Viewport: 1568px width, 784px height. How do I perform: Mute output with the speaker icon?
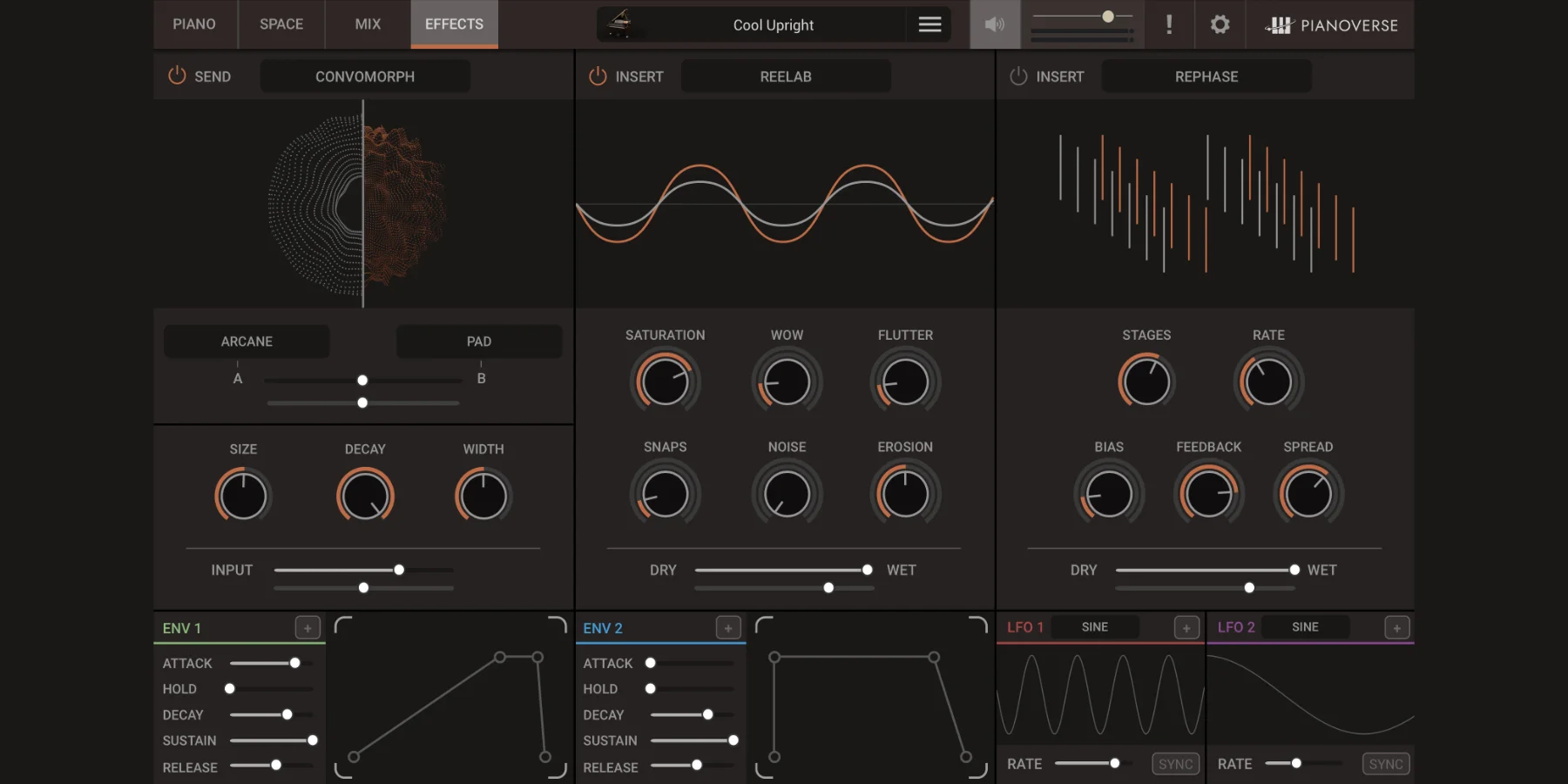coord(994,24)
